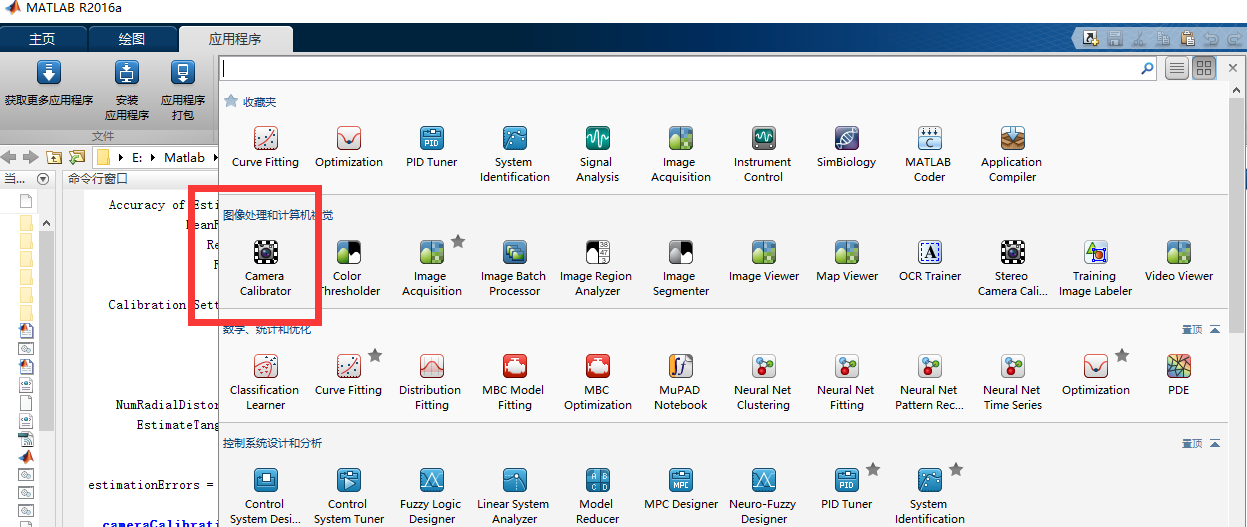Launch the SimBiology app
This screenshot has height=527, width=1247.
(x=846, y=147)
